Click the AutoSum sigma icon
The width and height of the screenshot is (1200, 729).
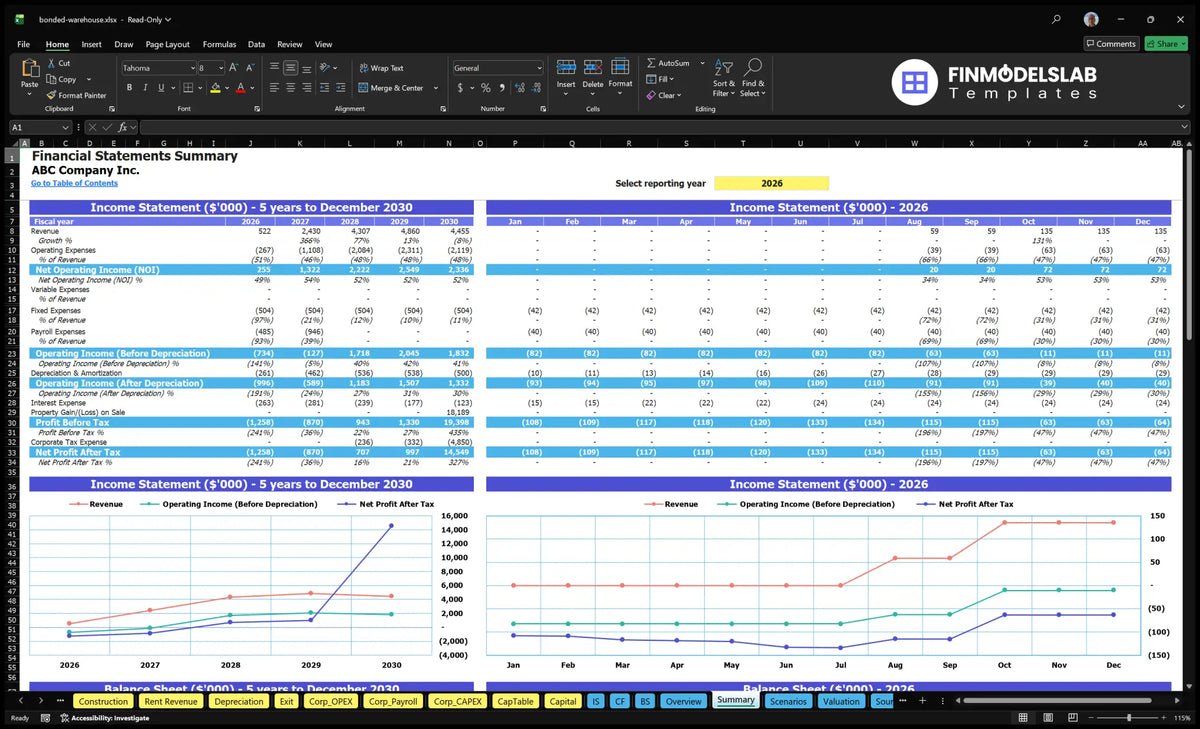click(x=651, y=63)
